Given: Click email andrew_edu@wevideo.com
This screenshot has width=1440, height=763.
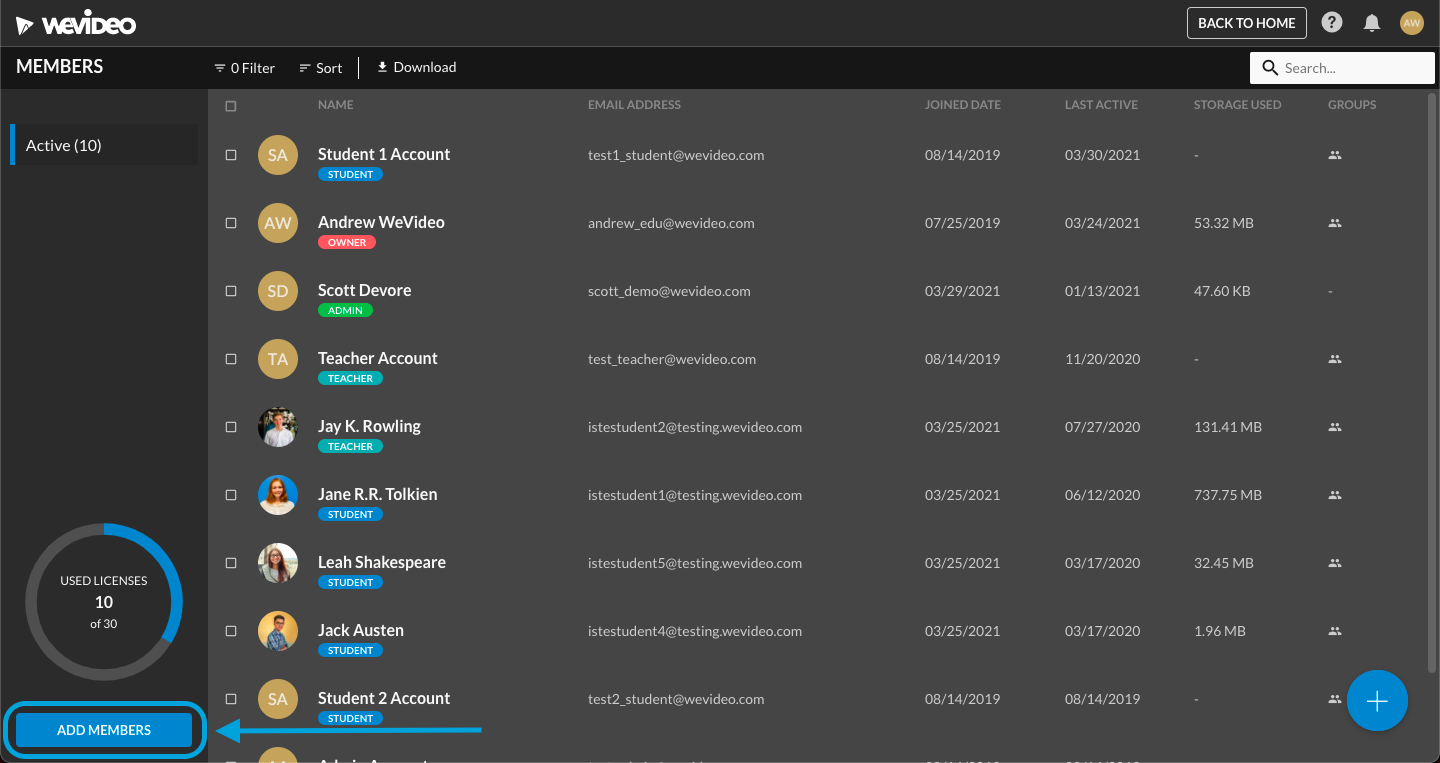Looking at the screenshot, I should 671,223.
